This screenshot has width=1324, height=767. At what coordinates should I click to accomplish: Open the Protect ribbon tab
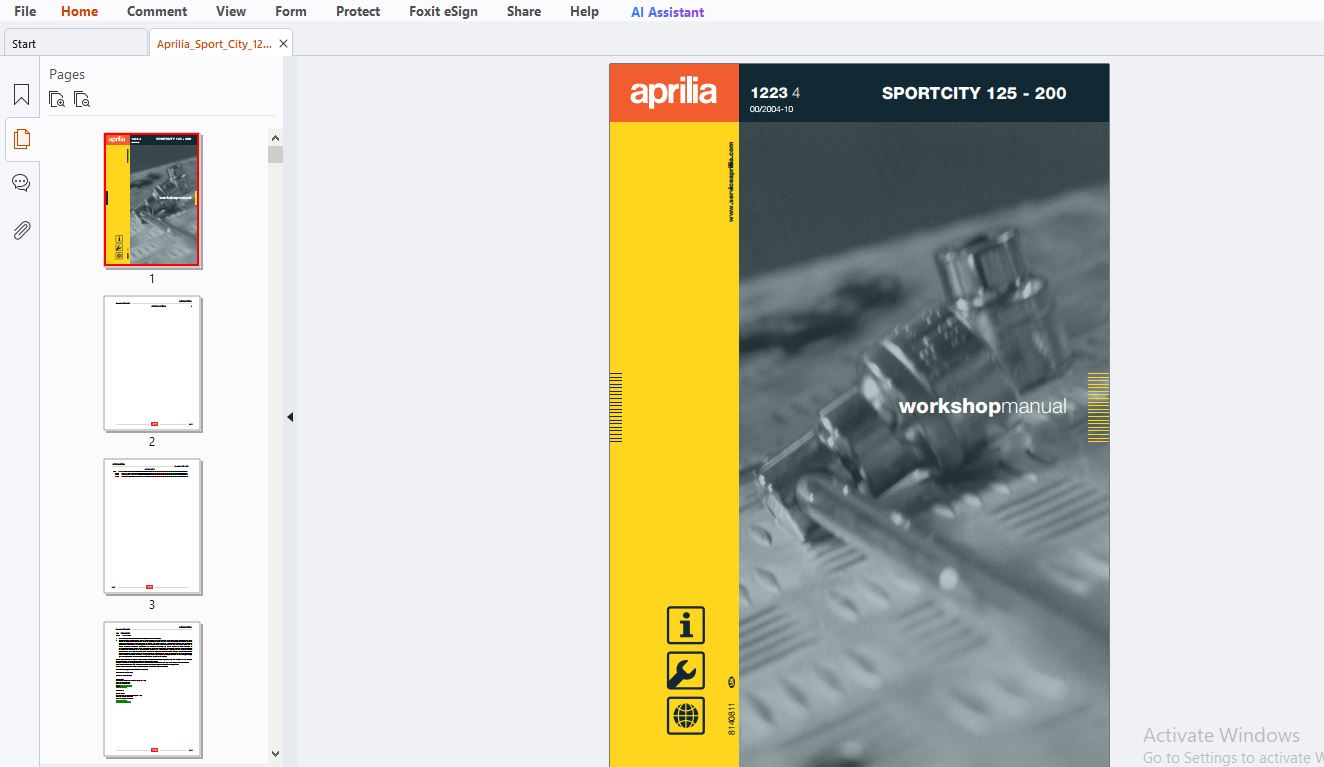(358, 11)
